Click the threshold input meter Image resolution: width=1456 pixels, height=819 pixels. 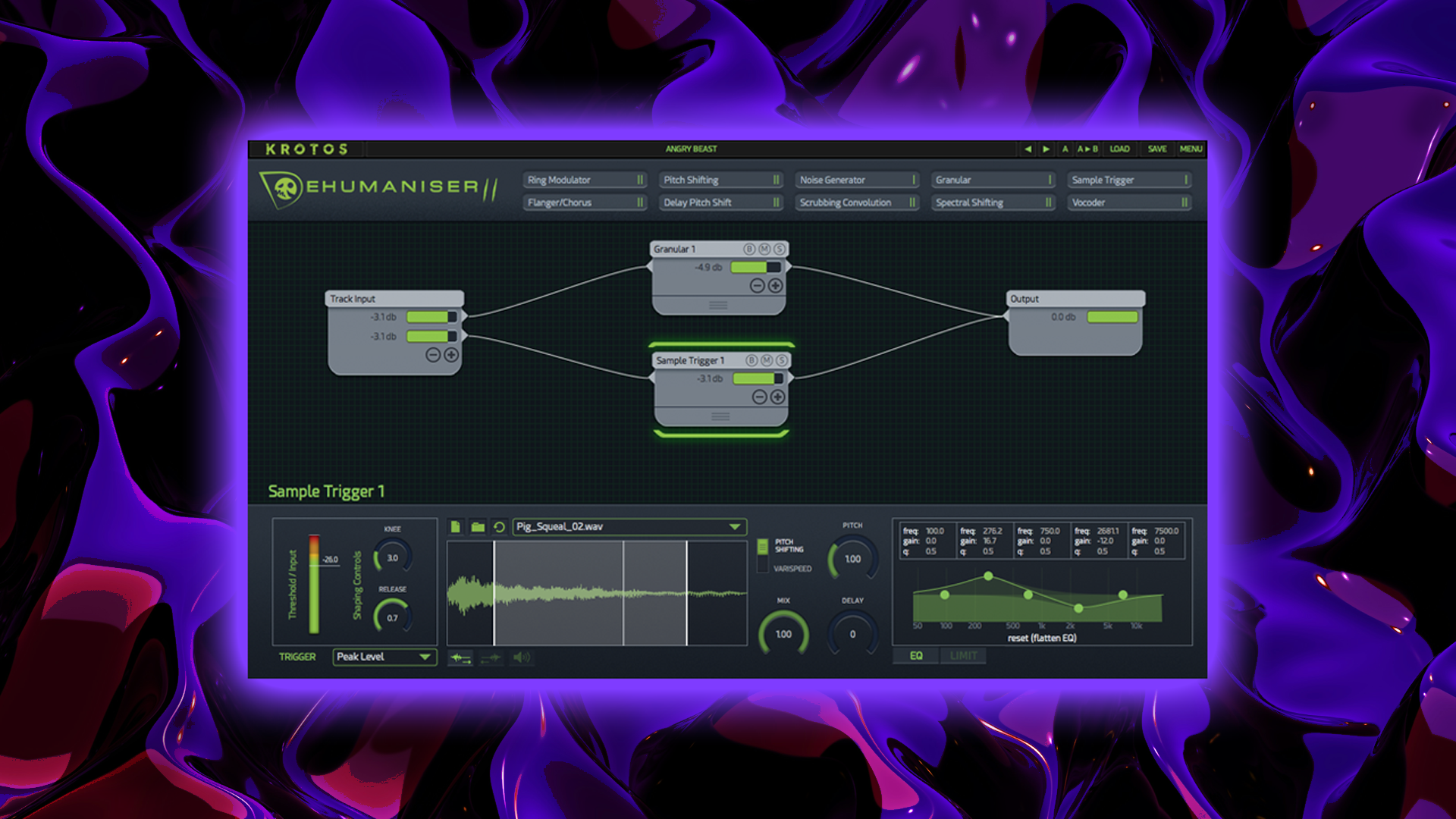[314, 584]
